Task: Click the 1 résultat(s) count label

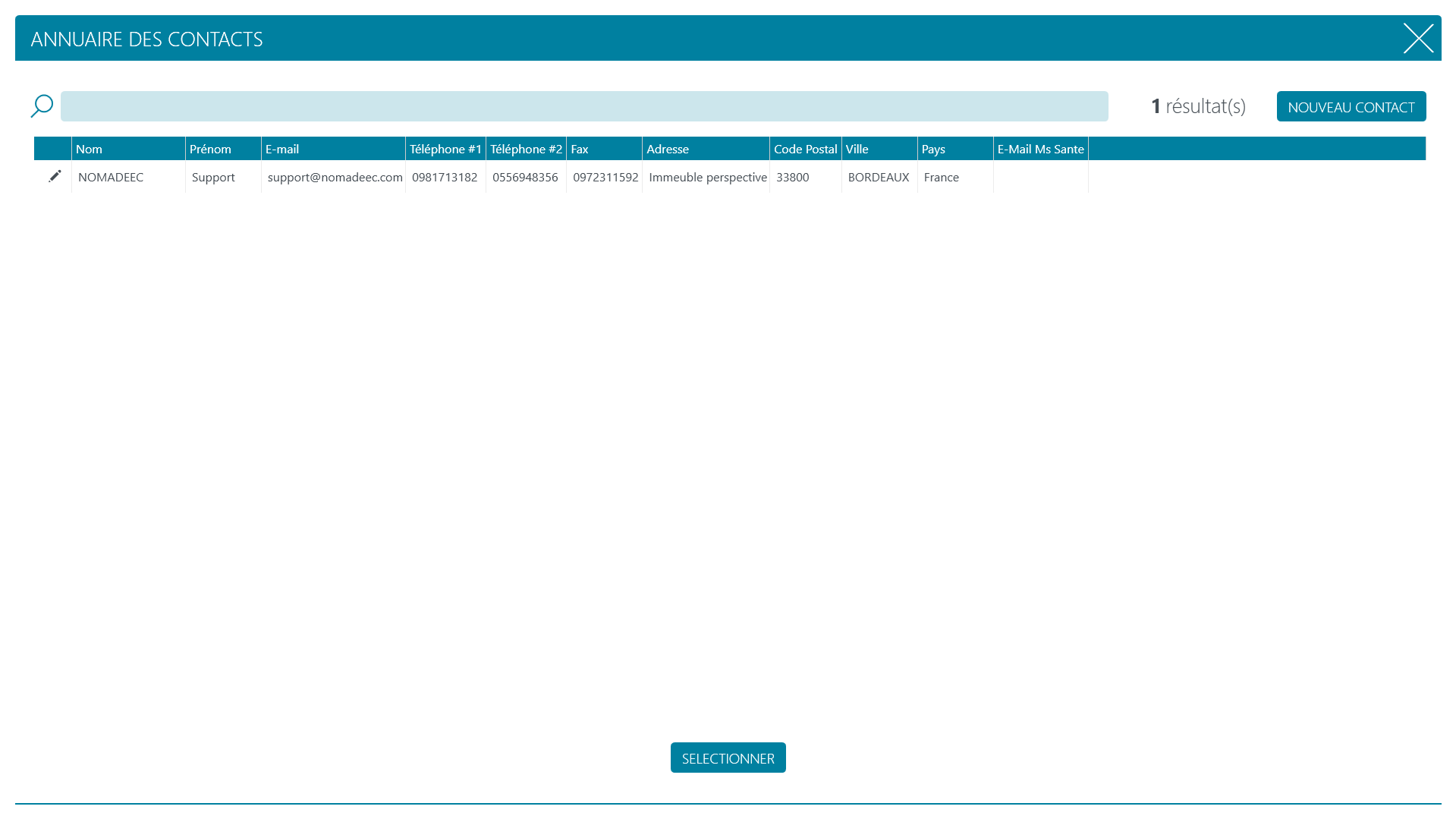Action: tap(1198, 106)
